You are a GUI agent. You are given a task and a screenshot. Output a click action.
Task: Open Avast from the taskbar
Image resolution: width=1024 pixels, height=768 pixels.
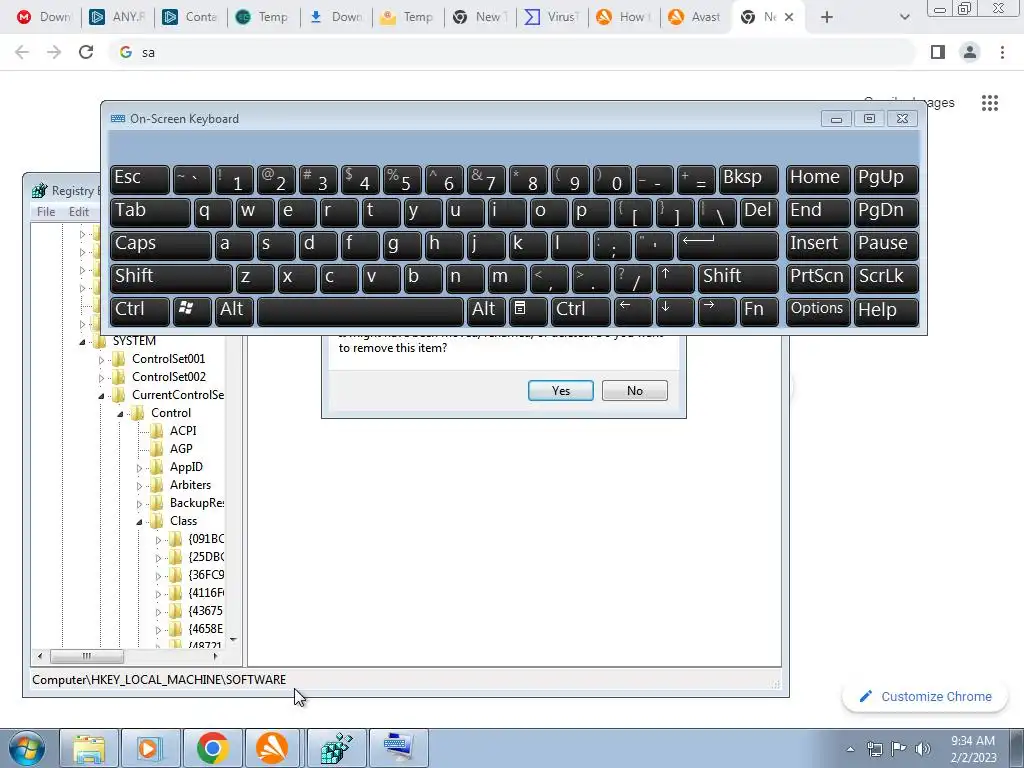272,748
